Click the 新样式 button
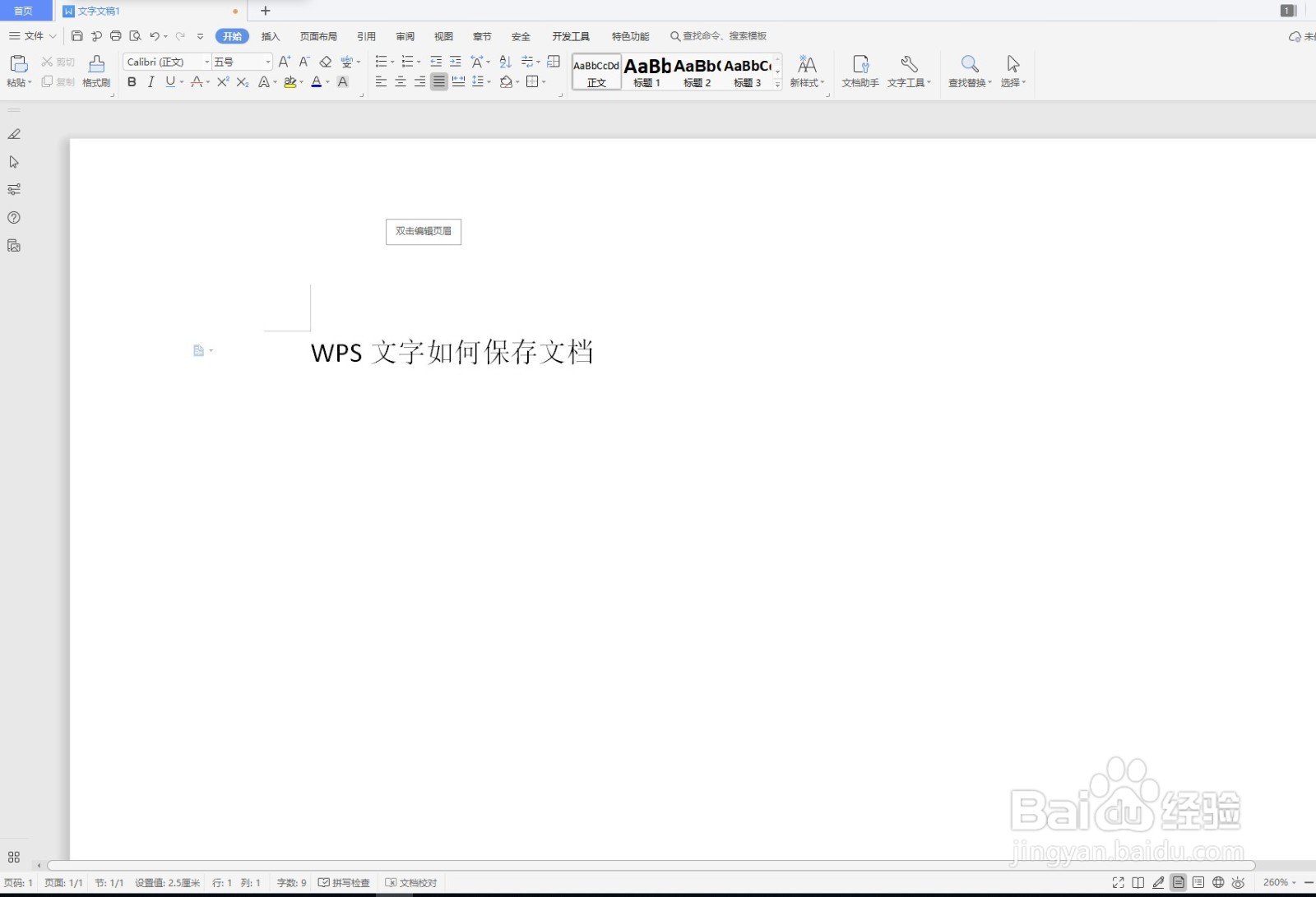 pyautogui.click(x=807, y=71)
